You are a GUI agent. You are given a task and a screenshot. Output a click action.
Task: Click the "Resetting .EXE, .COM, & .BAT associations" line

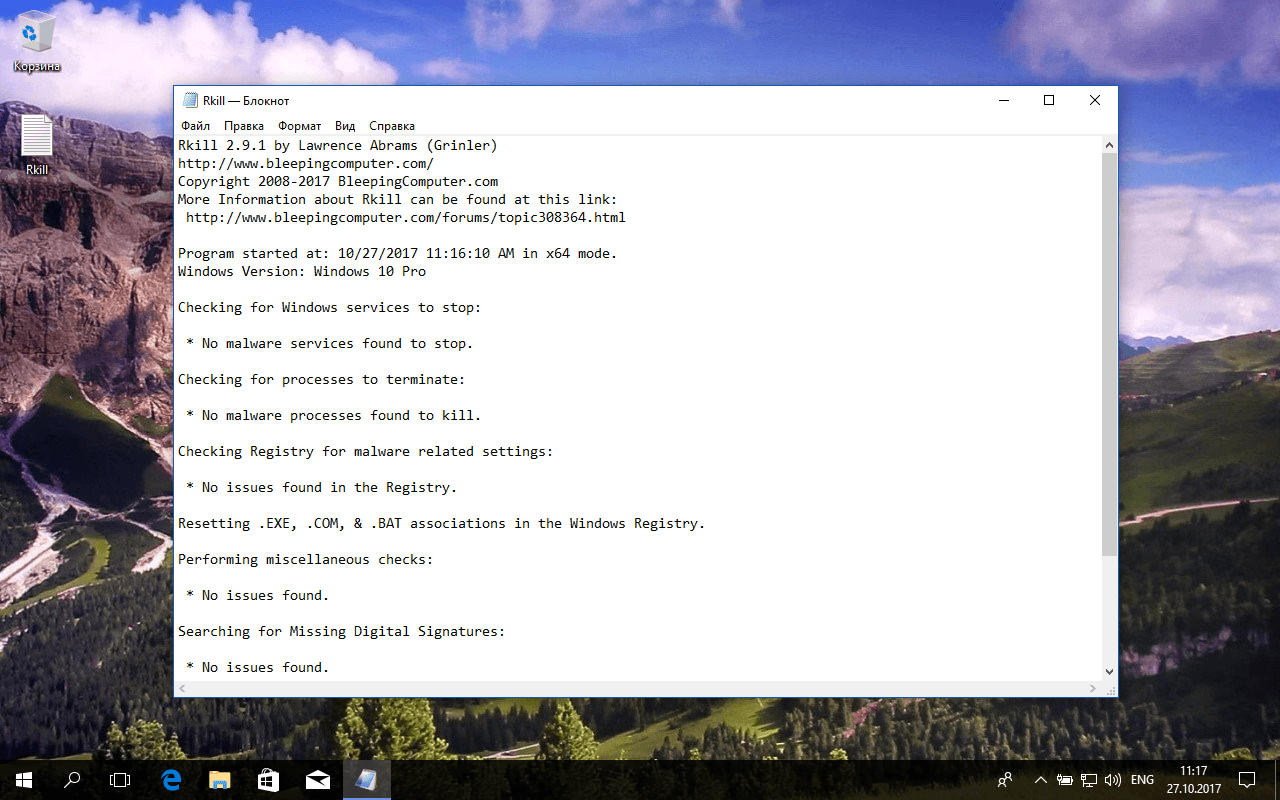[x=442, y=523]
